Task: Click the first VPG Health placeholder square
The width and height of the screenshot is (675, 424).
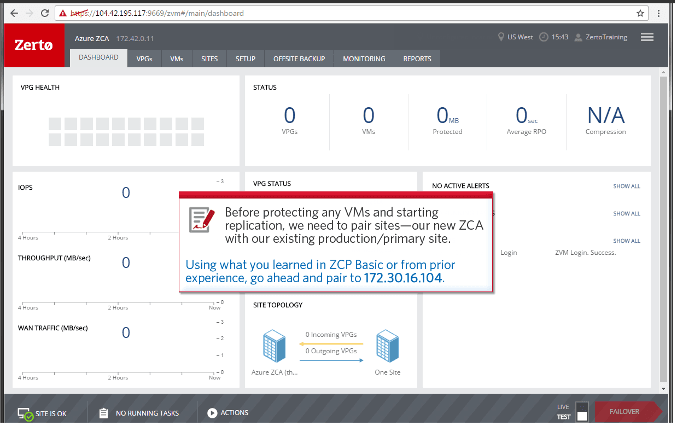Action: click(x=55, y=124)
